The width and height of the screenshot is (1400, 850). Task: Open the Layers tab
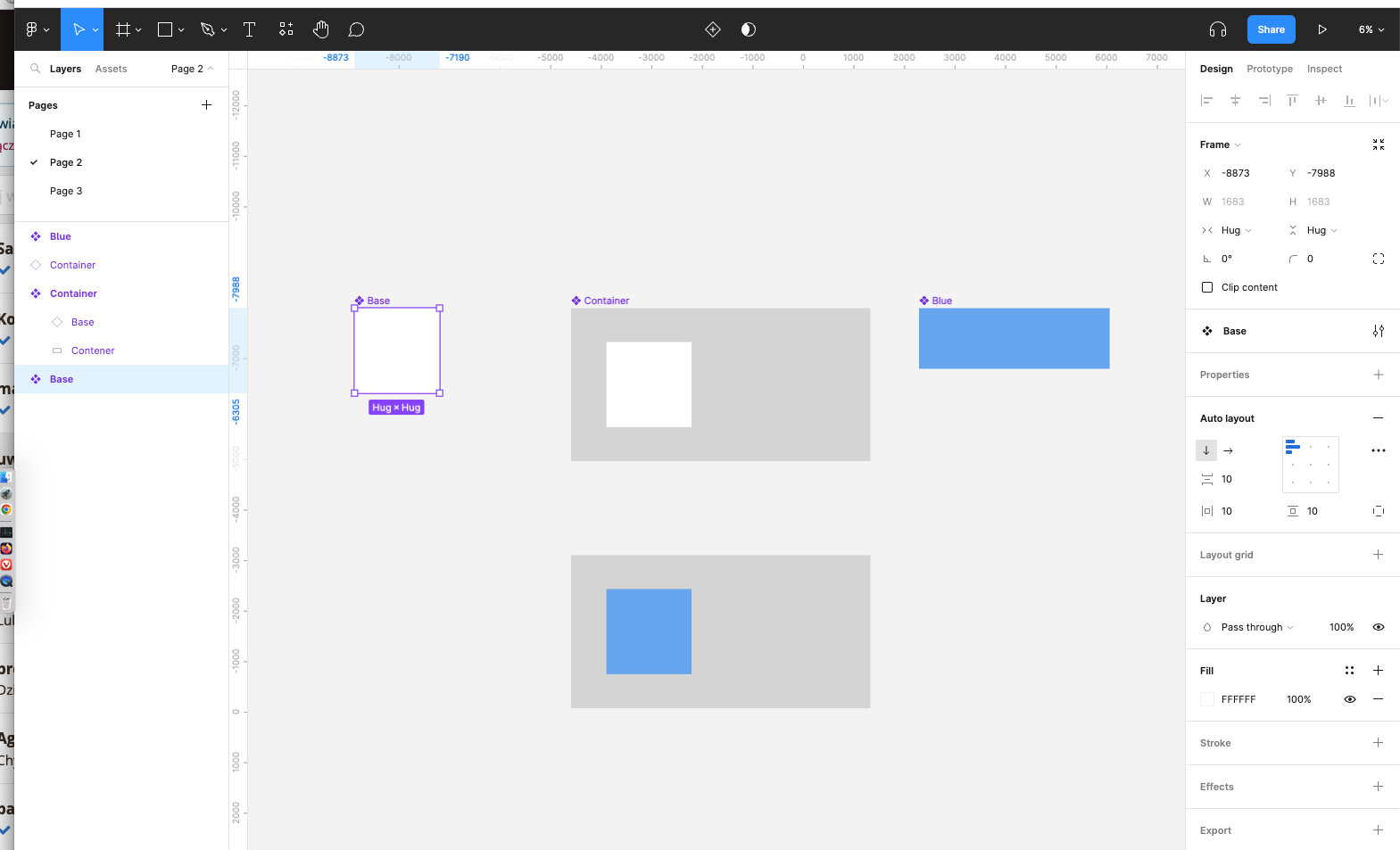pos(65,69)
